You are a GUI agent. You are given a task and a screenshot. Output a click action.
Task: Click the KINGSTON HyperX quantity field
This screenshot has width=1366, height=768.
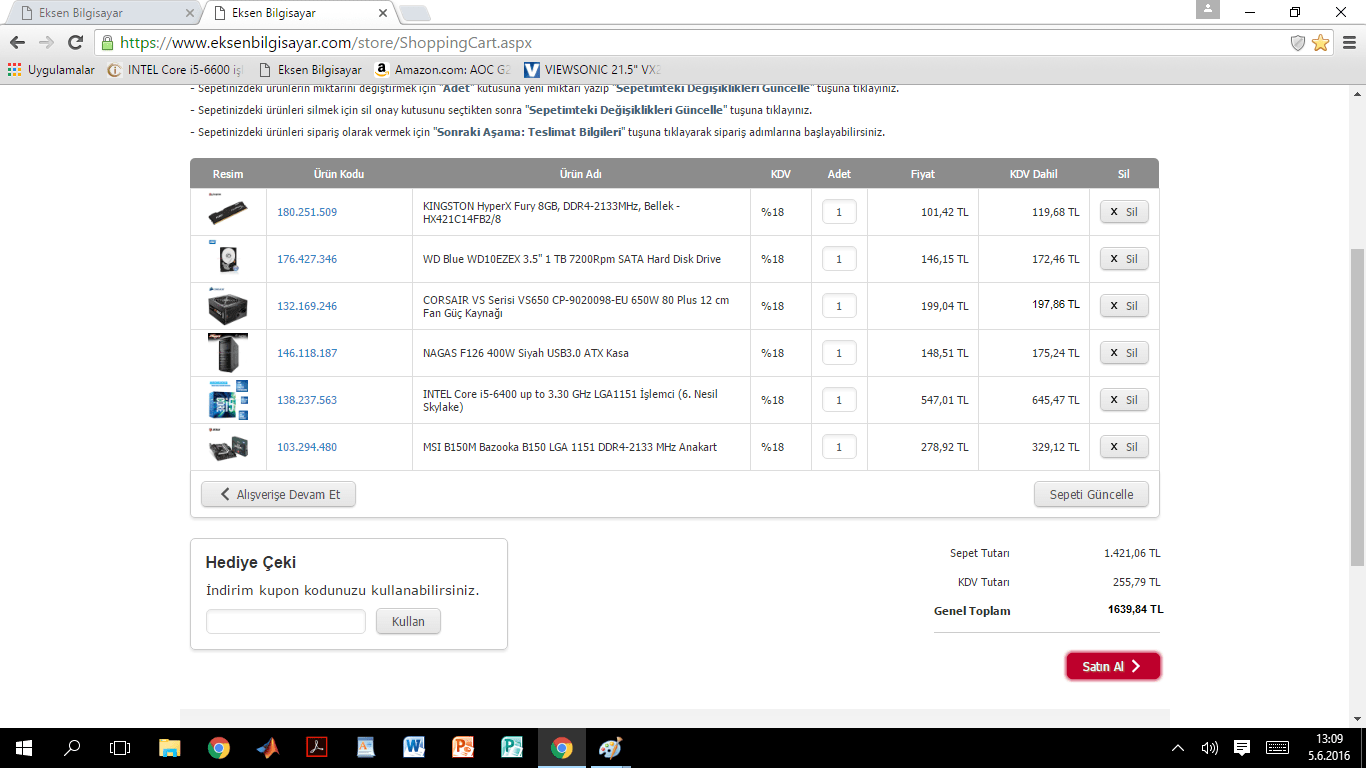839,212
